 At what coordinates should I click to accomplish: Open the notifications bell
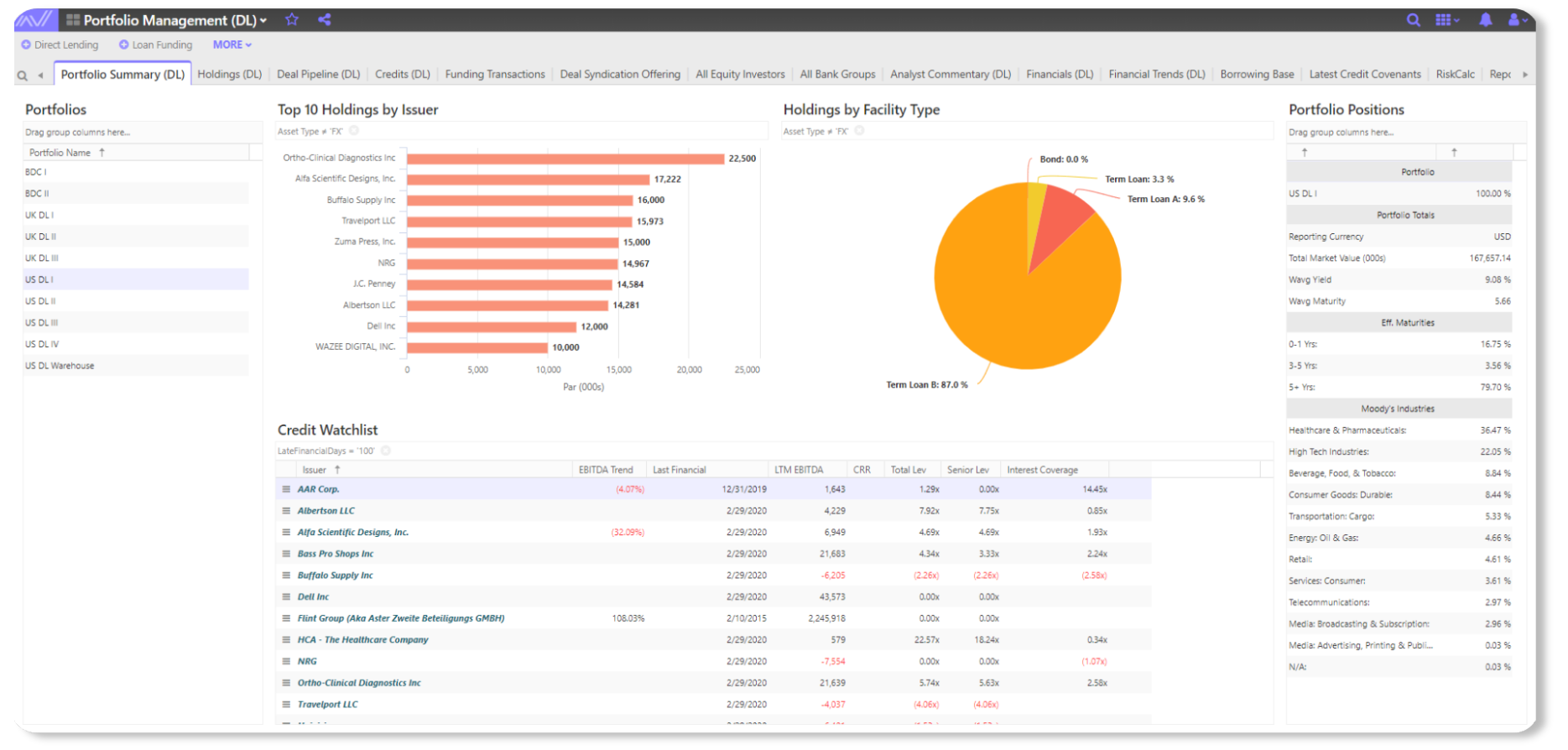tap(1486, 19)
